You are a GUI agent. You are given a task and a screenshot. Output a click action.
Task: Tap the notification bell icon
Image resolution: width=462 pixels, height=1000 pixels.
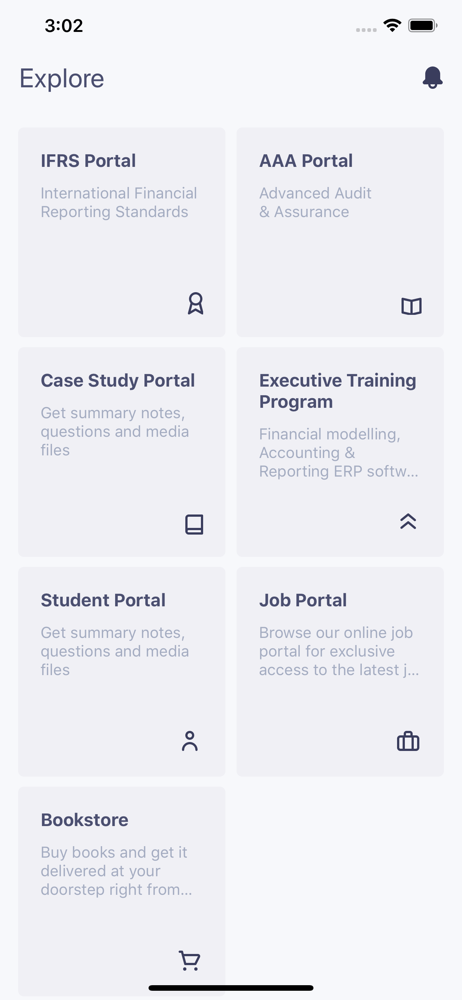(433, 78)
